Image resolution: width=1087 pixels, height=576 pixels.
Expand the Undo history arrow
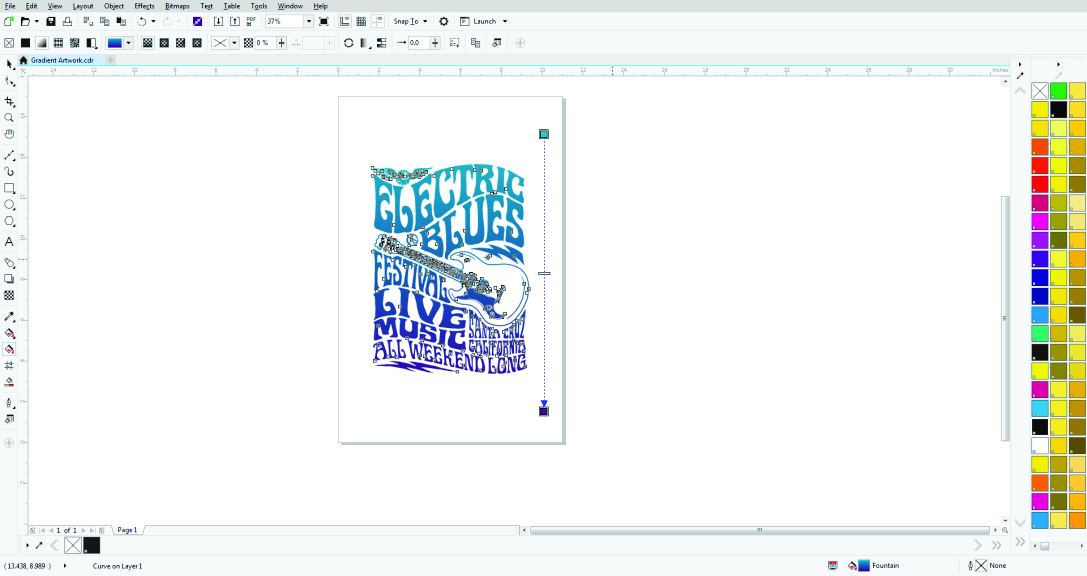[x=153, y=21]
